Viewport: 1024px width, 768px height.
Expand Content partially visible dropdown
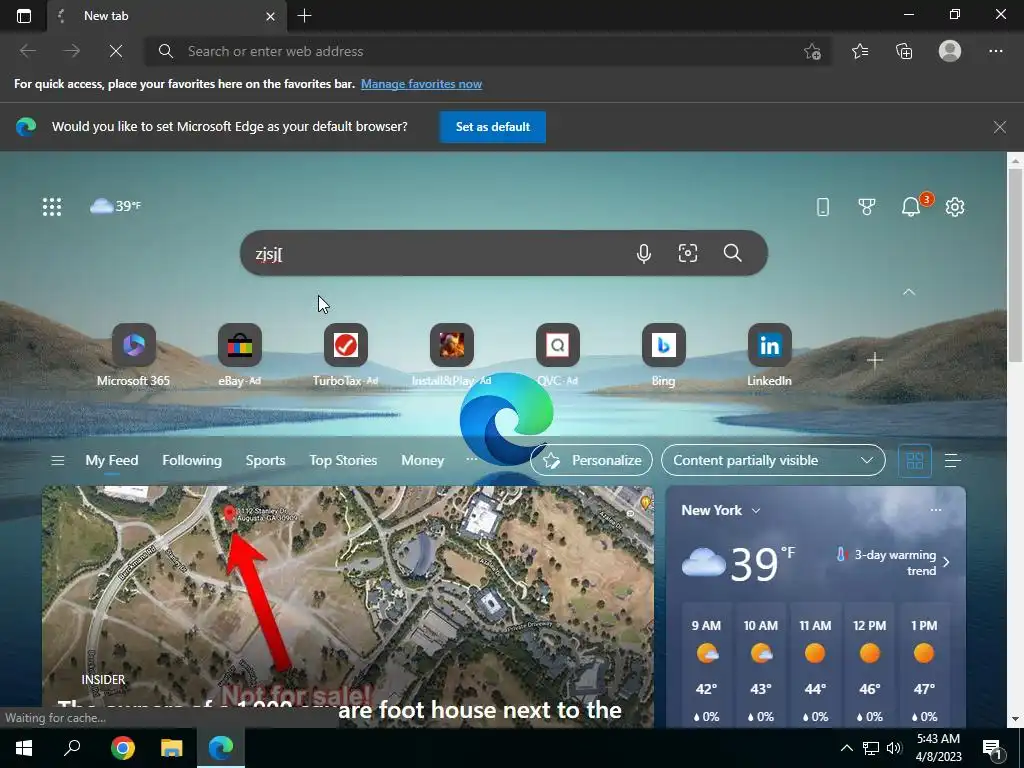773,460
